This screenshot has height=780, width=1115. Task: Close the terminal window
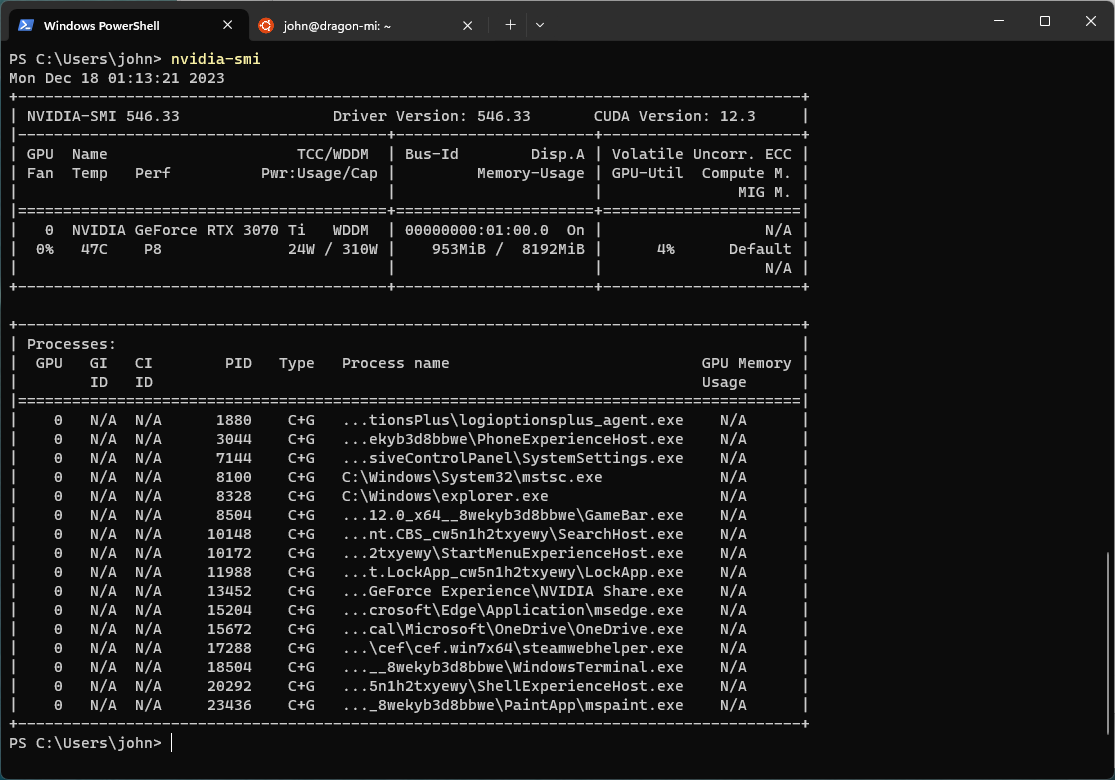coord(1089,21)
